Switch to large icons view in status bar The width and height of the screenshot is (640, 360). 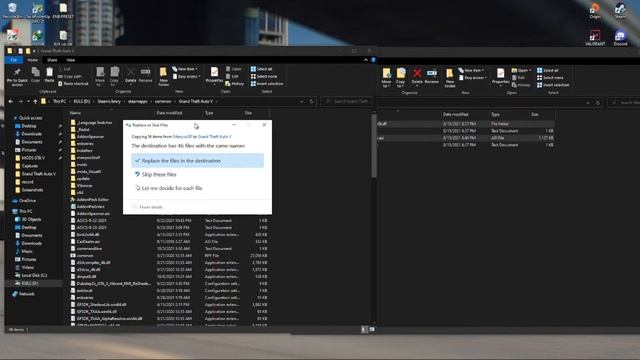point(372,329)
